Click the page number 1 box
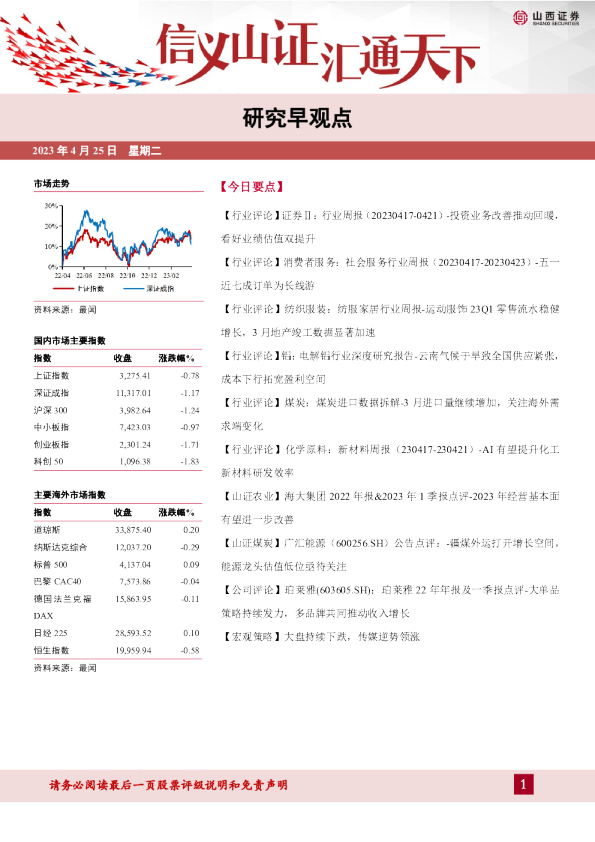Viewport: 595px width, 842px height. (524, 785)
